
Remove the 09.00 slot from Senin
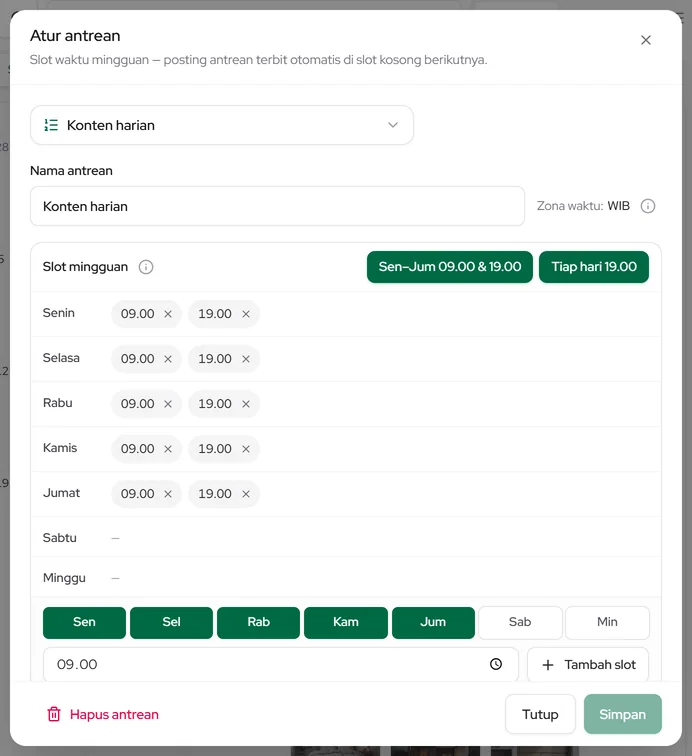point(168,314)
